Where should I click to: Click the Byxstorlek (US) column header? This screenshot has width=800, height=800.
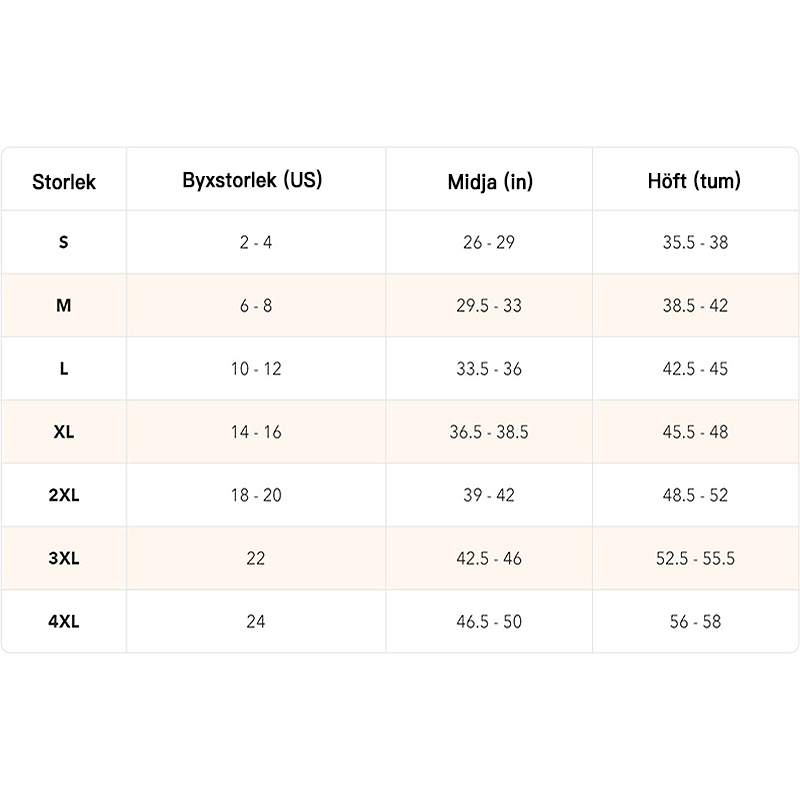(253, 181)
